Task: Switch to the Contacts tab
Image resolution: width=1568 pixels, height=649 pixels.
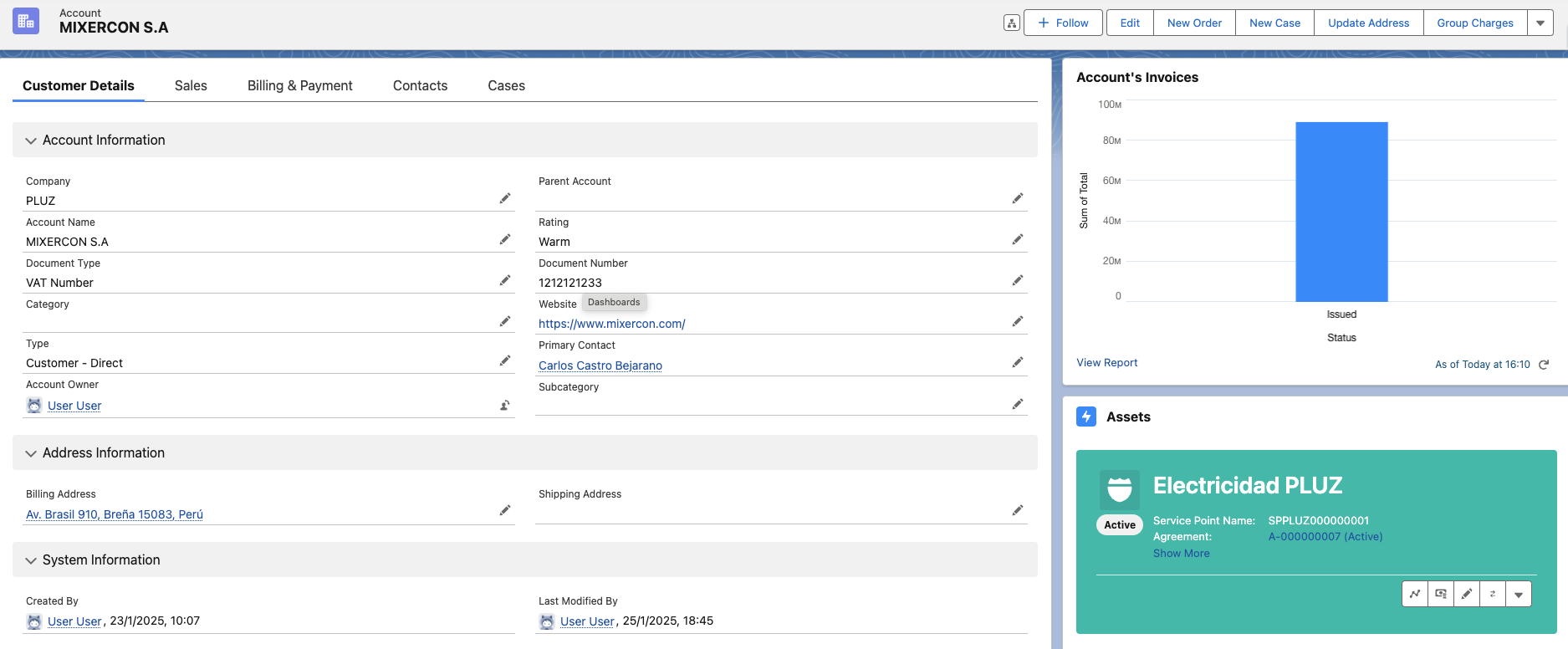Action: click(x=420, y=85)
